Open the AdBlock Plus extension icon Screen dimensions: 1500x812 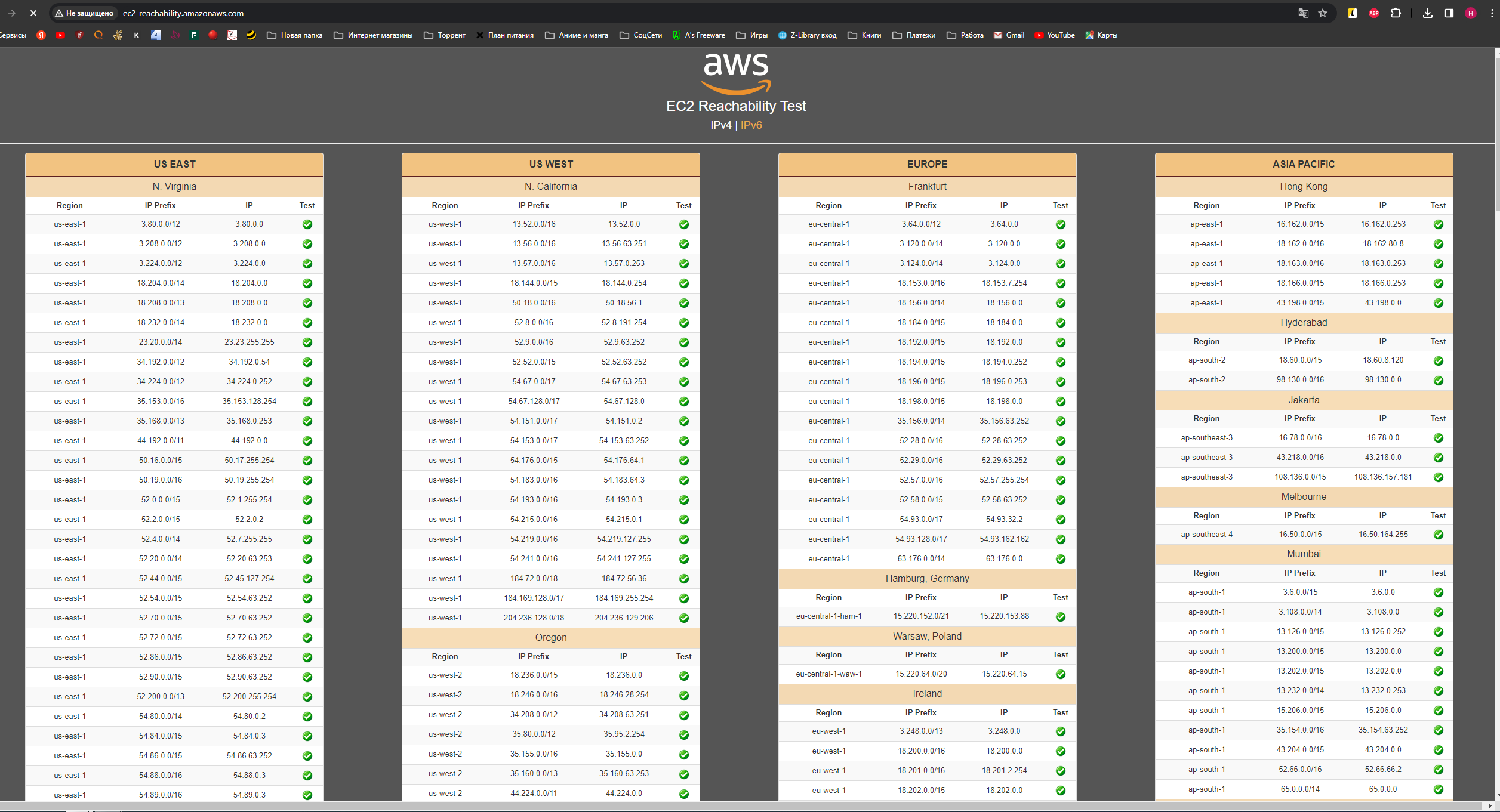point(1373,13)
